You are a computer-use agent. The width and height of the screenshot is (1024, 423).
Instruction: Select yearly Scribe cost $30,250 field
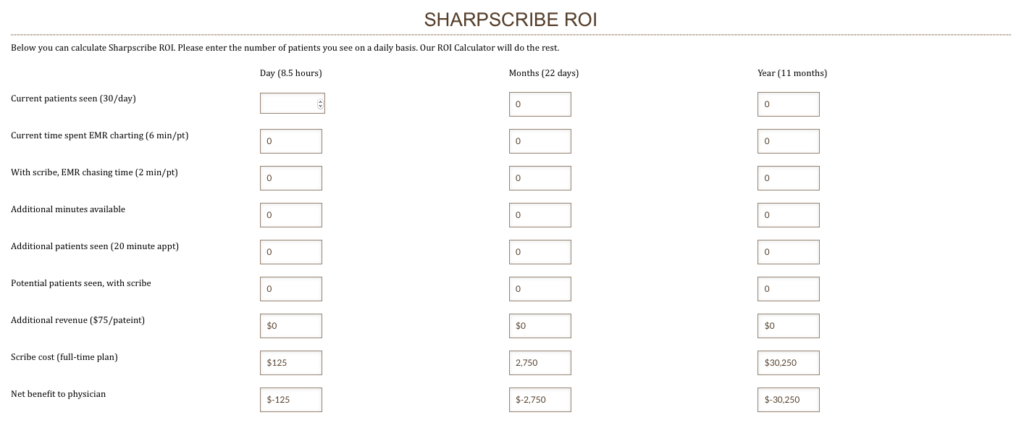[789, 363]
